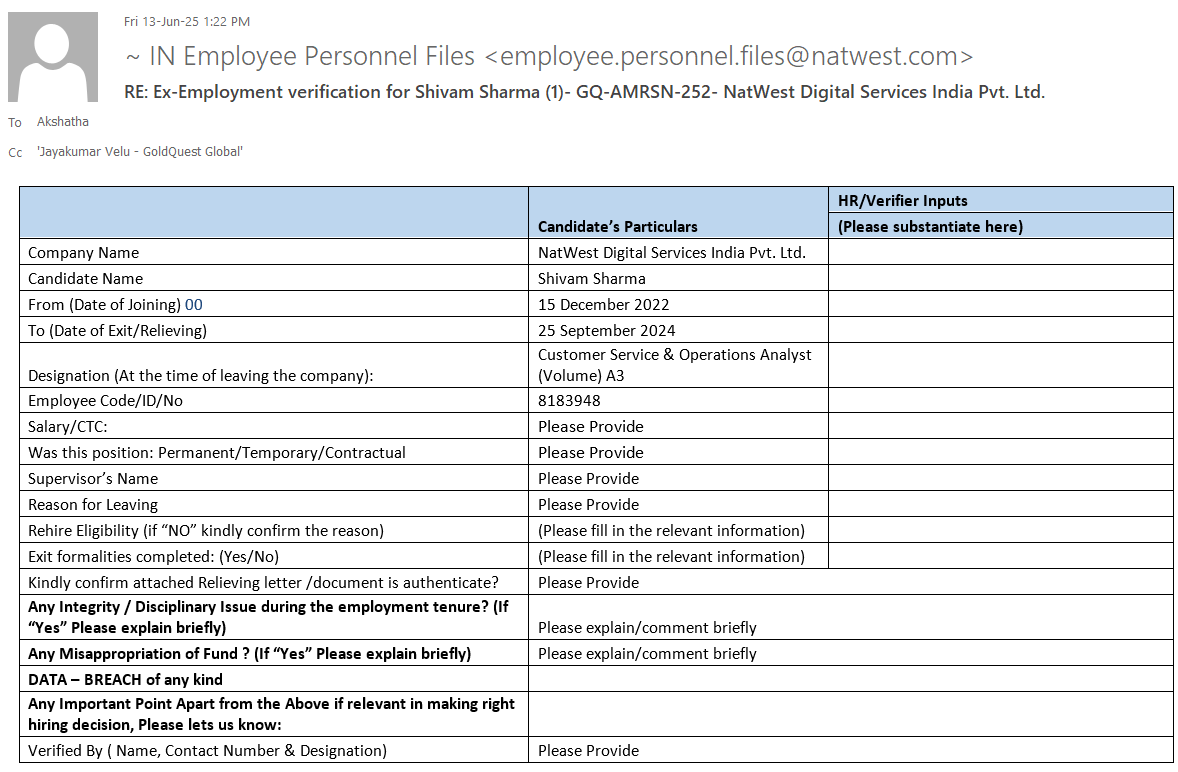The width and height of the screenshot is (1178, 772).
Task: Click the empty answer cell for Any Important Point
Action: [850, 714]
